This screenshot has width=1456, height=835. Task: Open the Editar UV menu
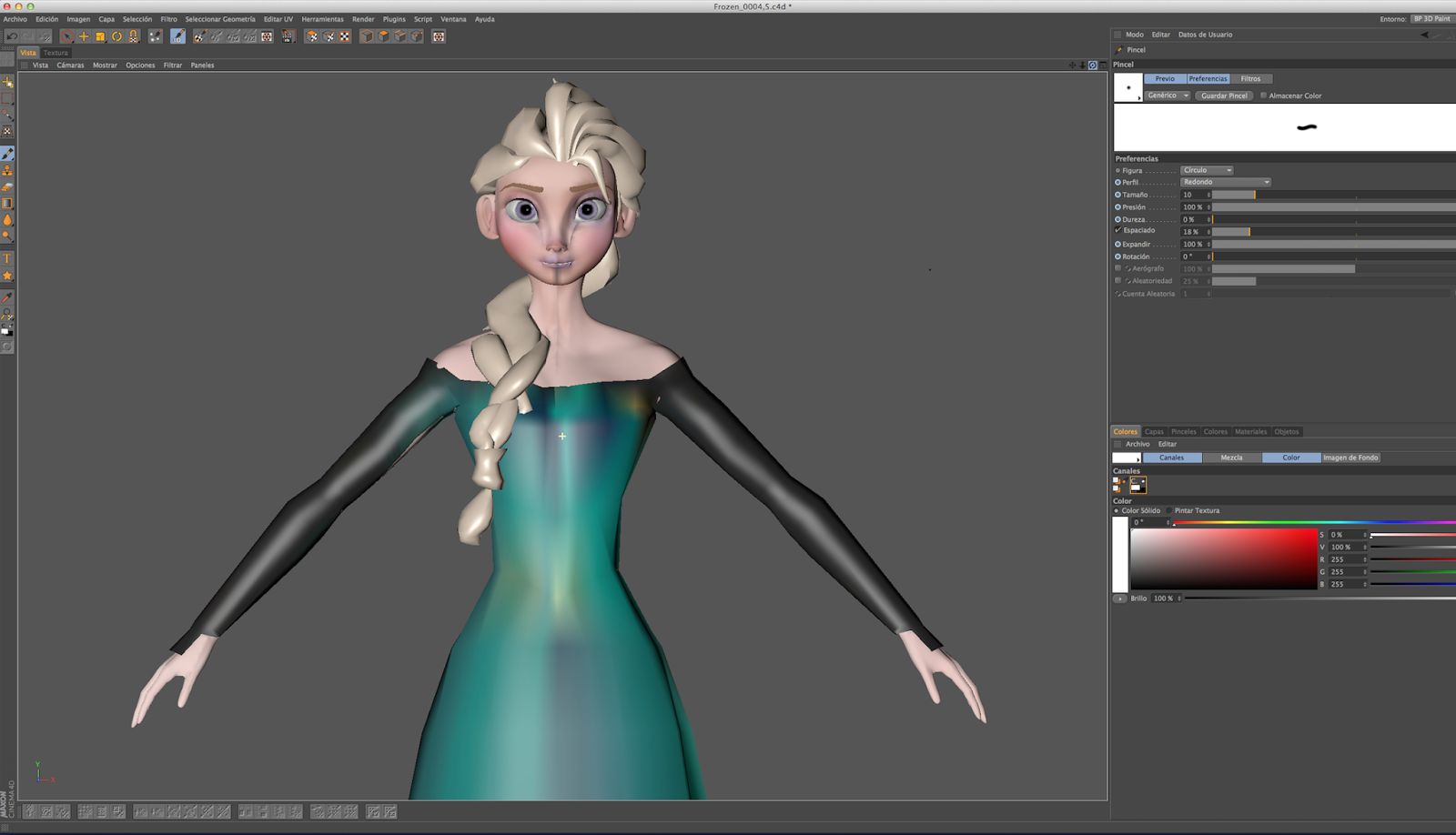click(278, 19)
